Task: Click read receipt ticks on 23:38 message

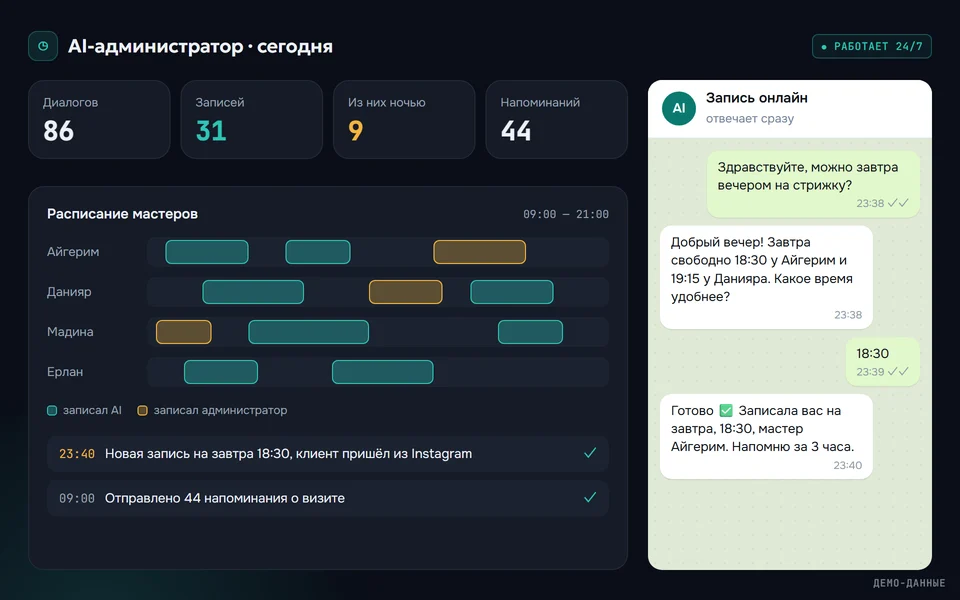Action: tap(898, 203)
